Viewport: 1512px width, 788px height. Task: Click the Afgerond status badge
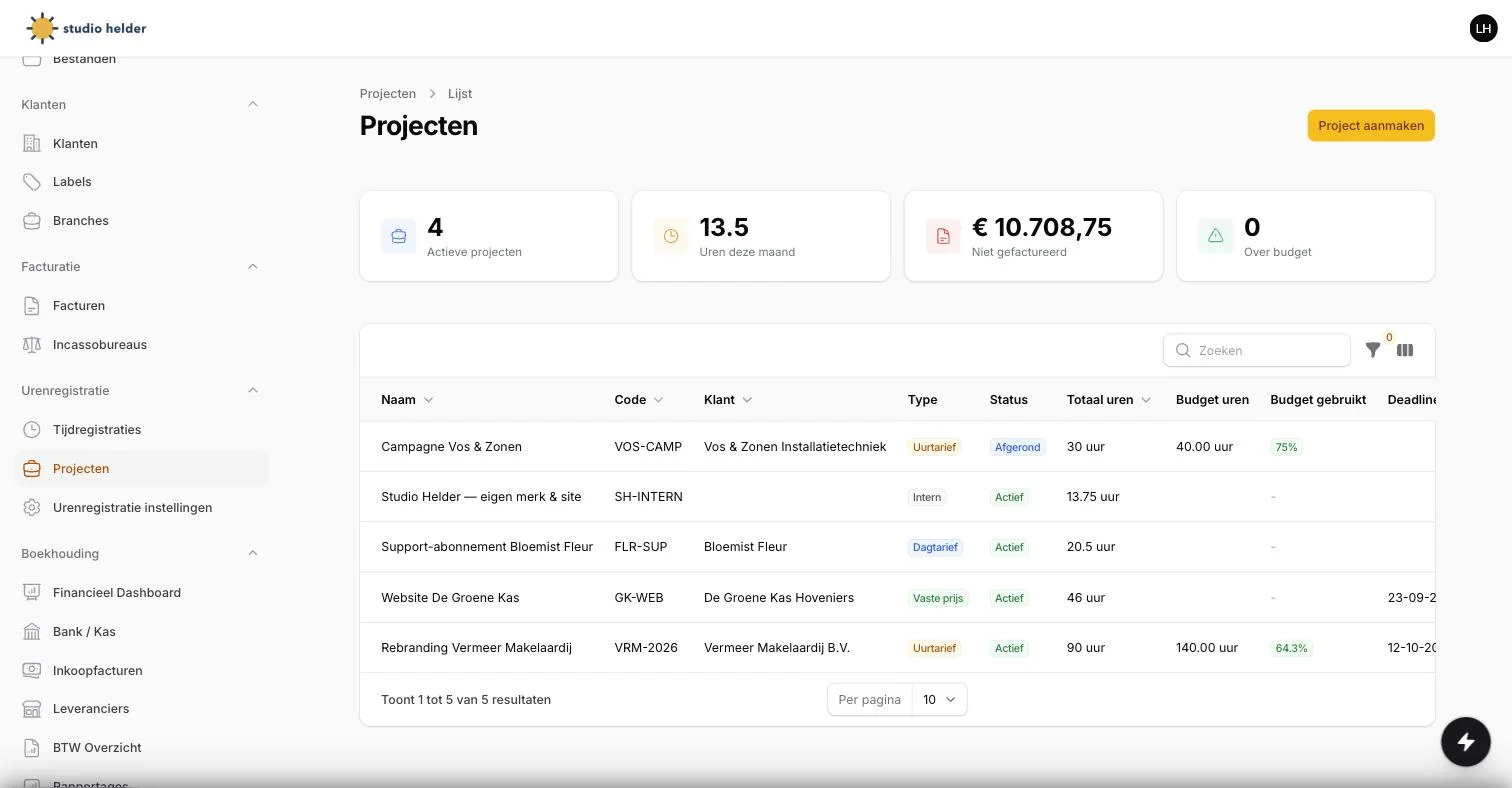click(x=1017, y=447)
